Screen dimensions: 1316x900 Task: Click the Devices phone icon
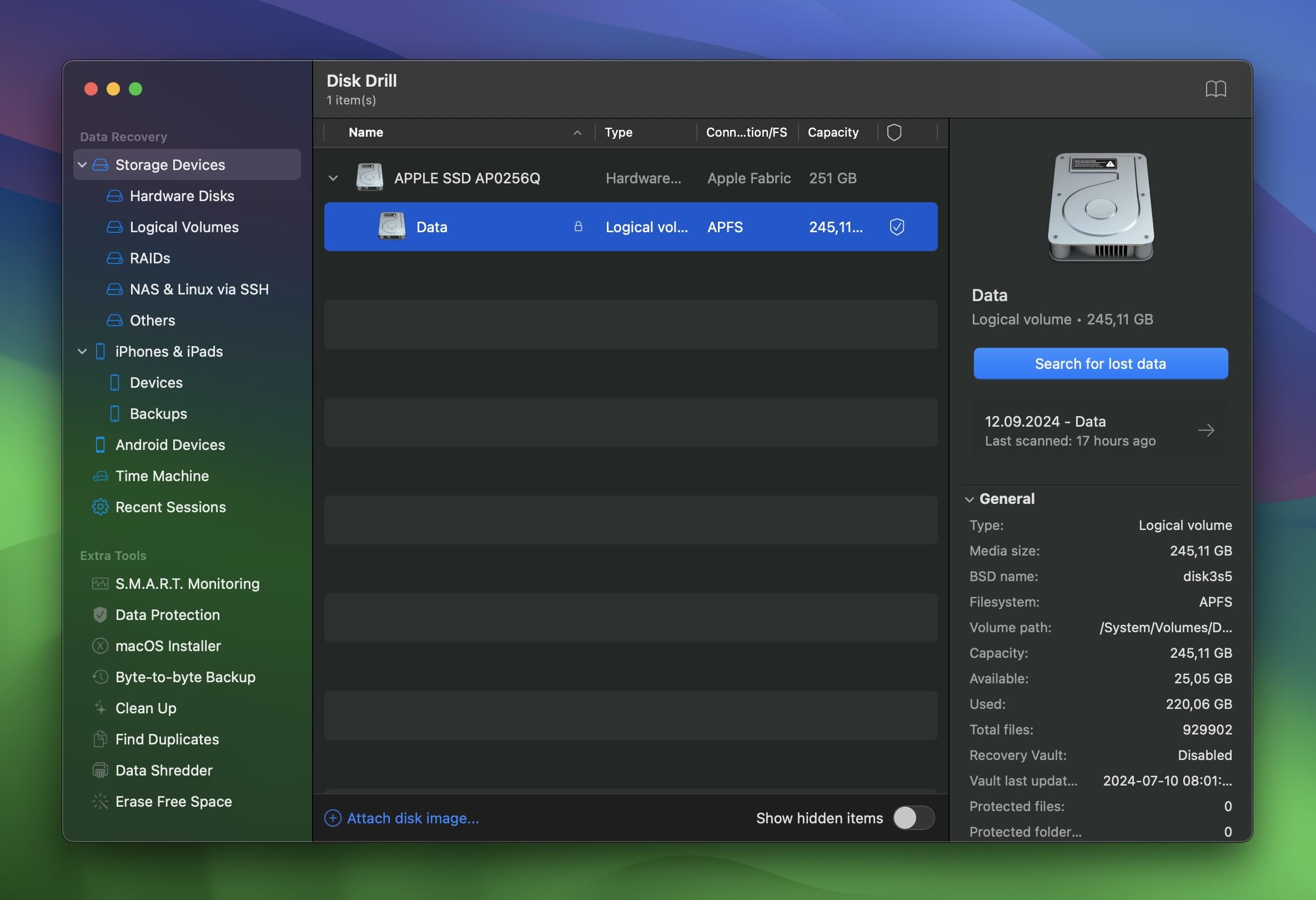114,383
